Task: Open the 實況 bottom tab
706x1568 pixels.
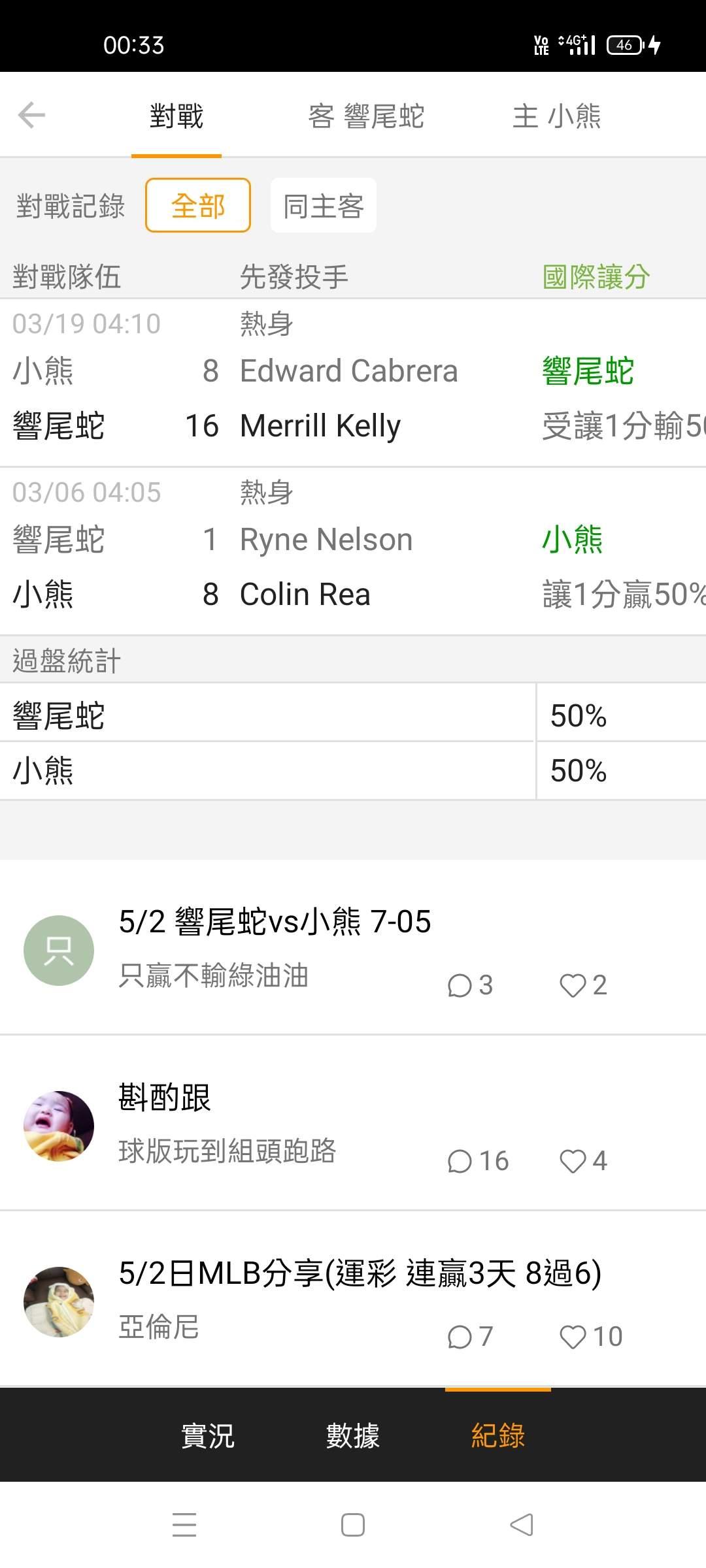Action: (208, 1435)
